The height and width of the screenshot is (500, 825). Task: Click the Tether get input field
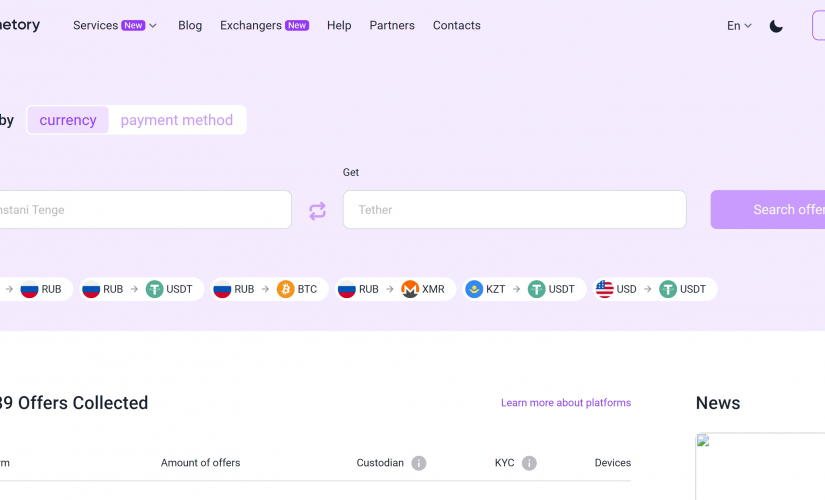[515, 209]
